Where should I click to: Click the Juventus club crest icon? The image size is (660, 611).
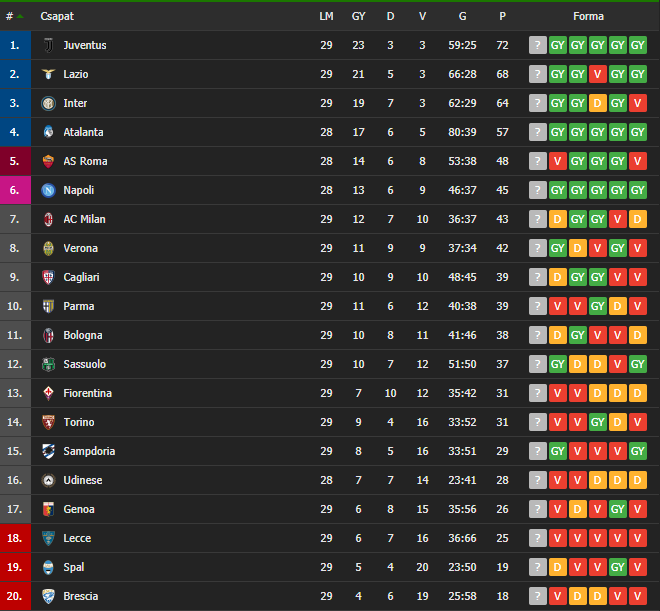point(48,45)
